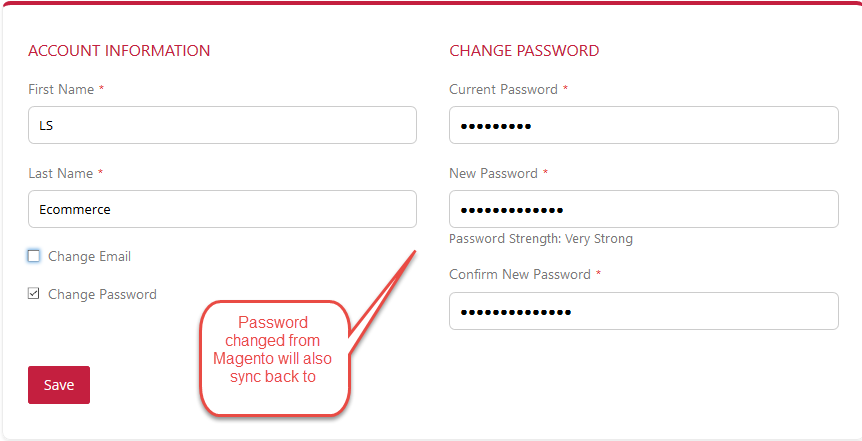Click the Last Name label
Viewport: 862px width, 441px height.
[60, 173]
